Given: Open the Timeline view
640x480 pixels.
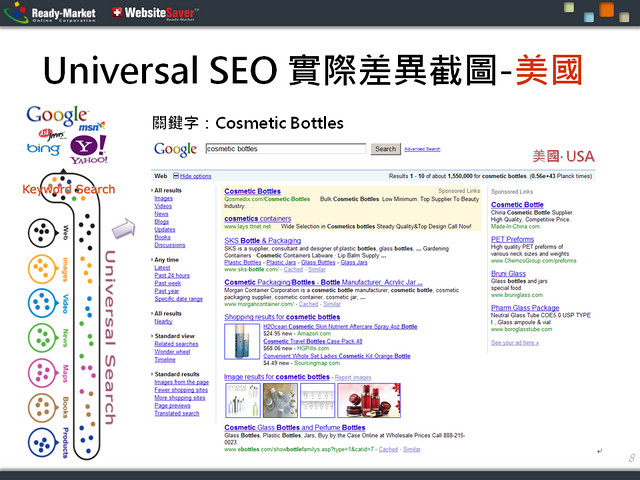Looking at the screenshot, I should (x=165, y=360).
